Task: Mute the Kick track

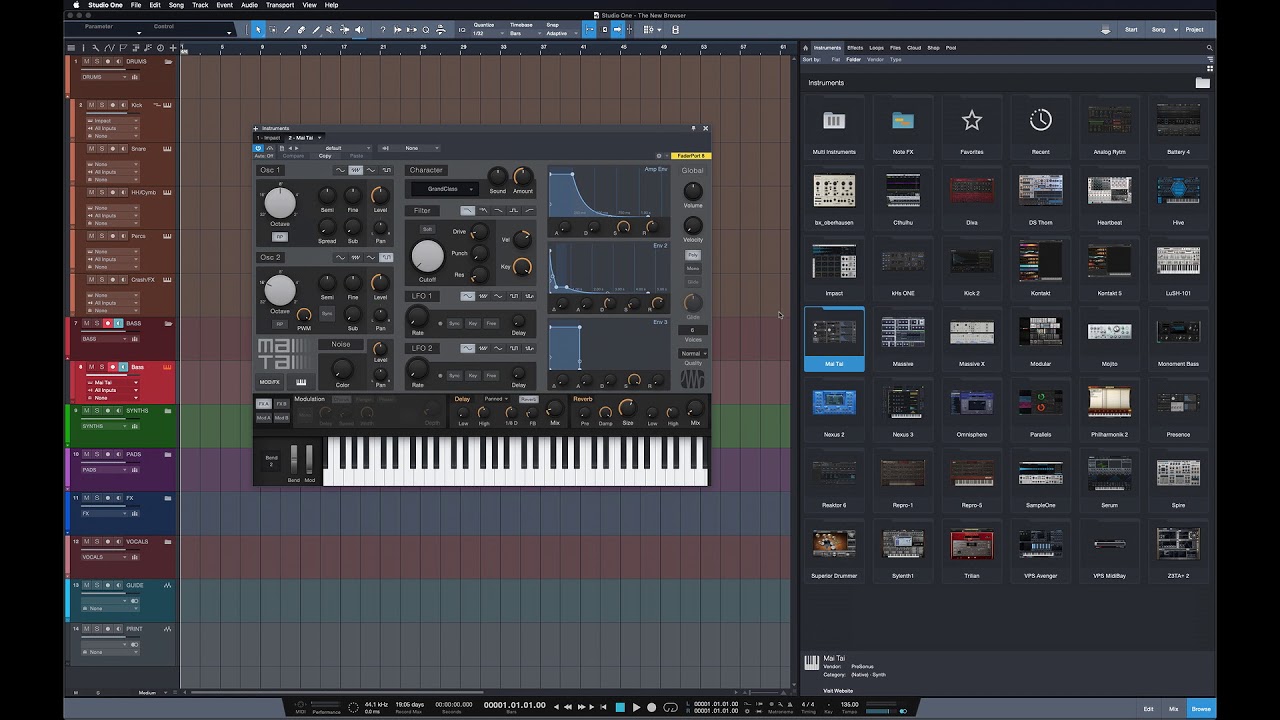Action: [x=90, y=105]
